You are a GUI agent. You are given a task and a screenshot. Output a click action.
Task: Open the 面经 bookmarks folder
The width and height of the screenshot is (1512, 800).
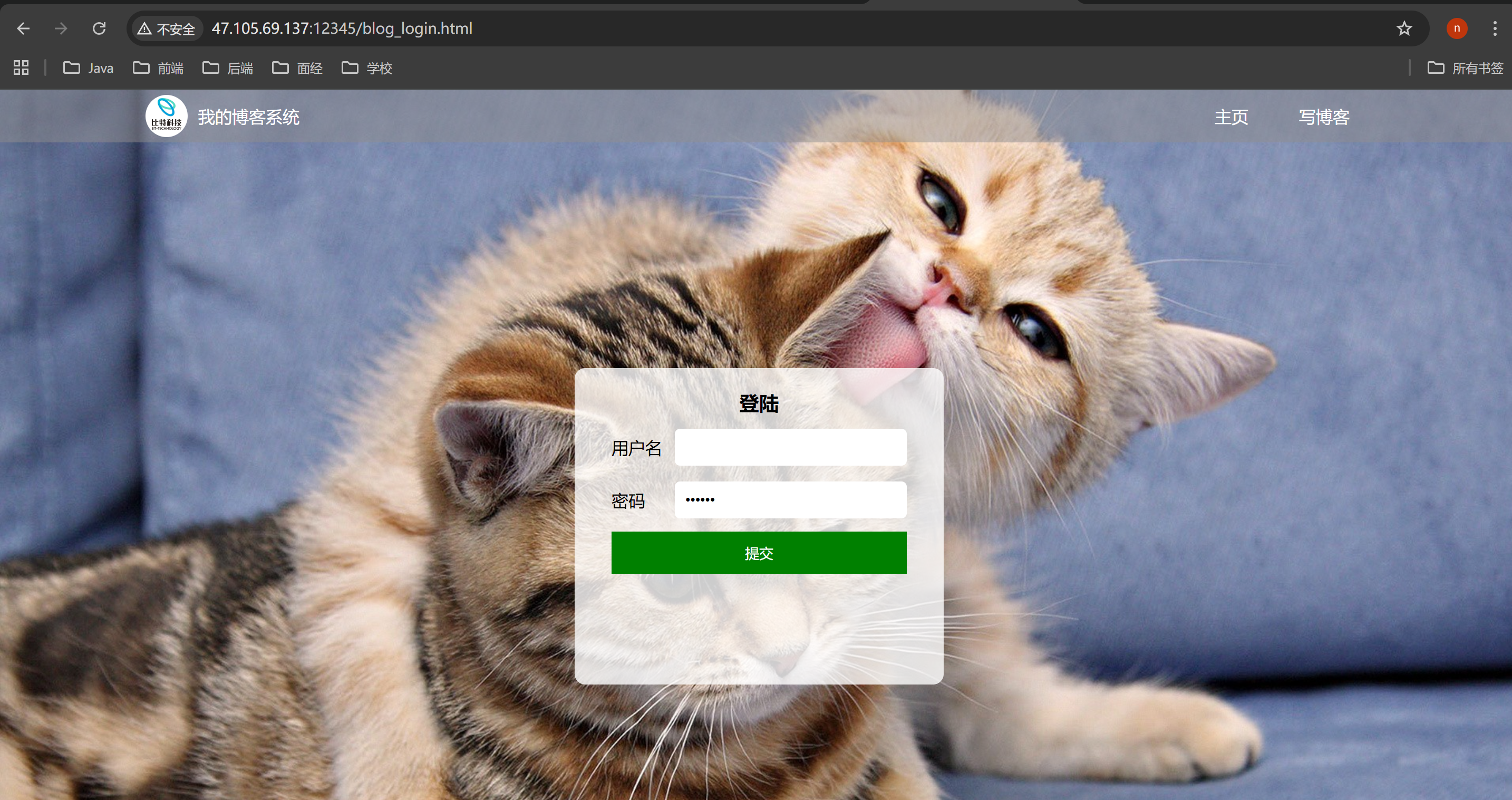297,68
